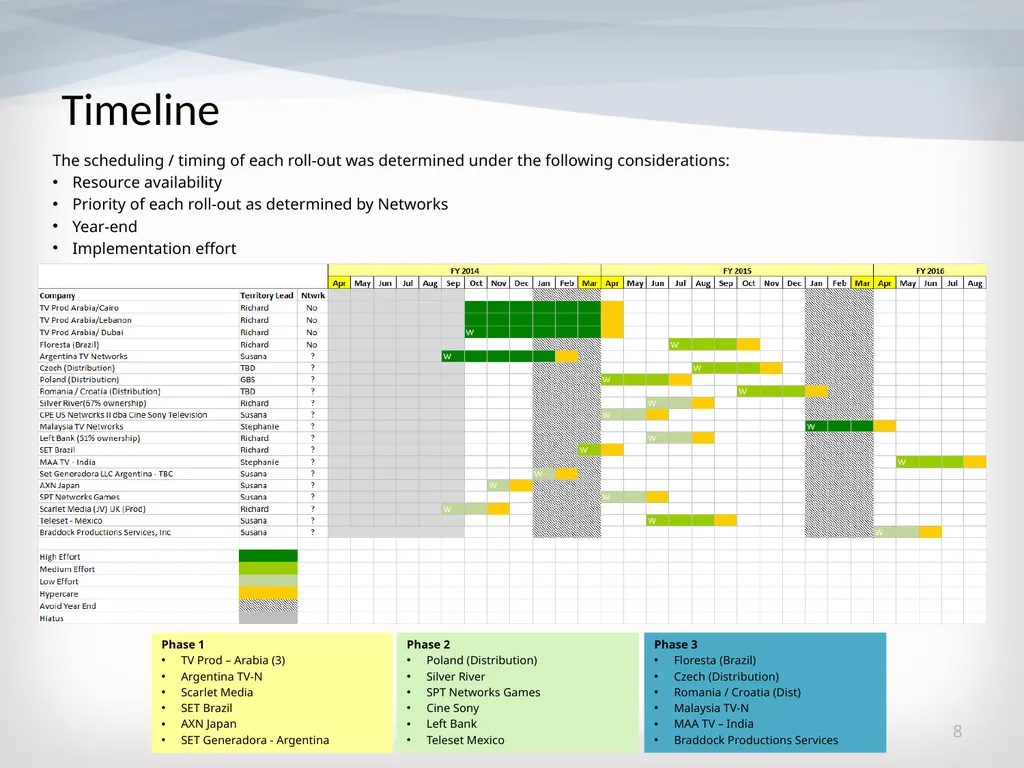The height and width of the screenshot is (768, 1024).
Task: Select 'Left Bank (51% ownership)' row label
Action: point(89,438)
